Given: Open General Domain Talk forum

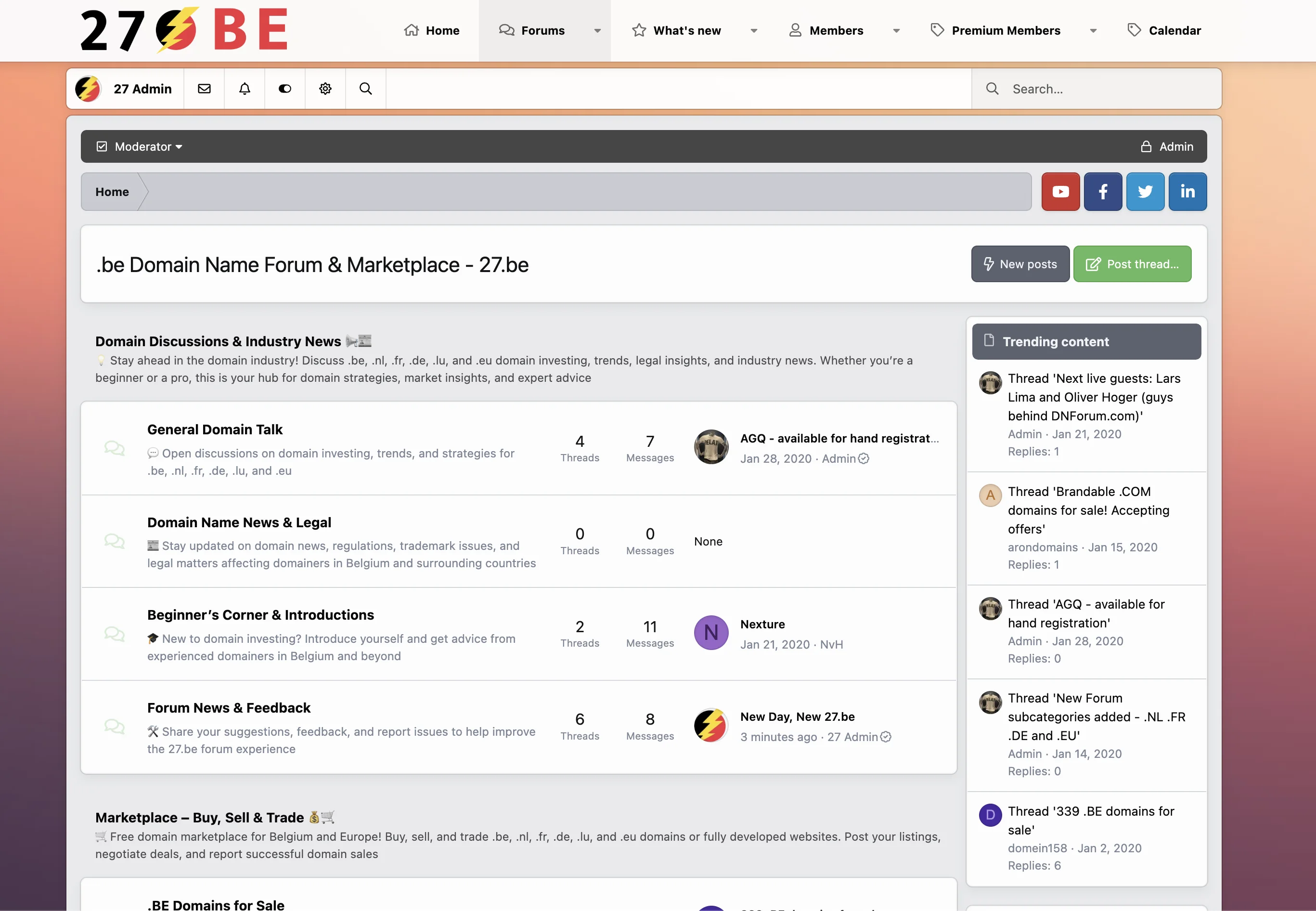Looking at the screenshot, I should (215, 429).
